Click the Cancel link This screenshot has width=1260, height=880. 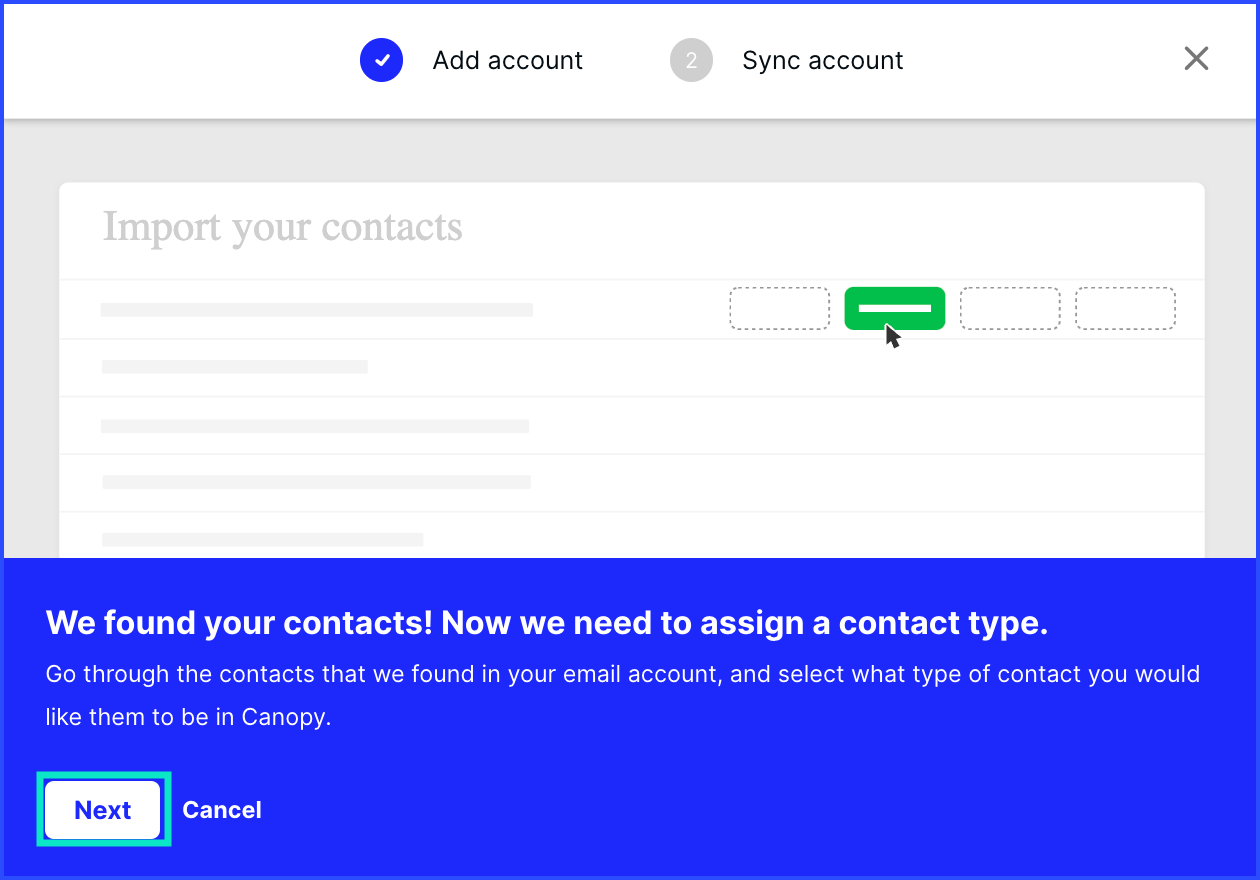(x=222, y=810)
